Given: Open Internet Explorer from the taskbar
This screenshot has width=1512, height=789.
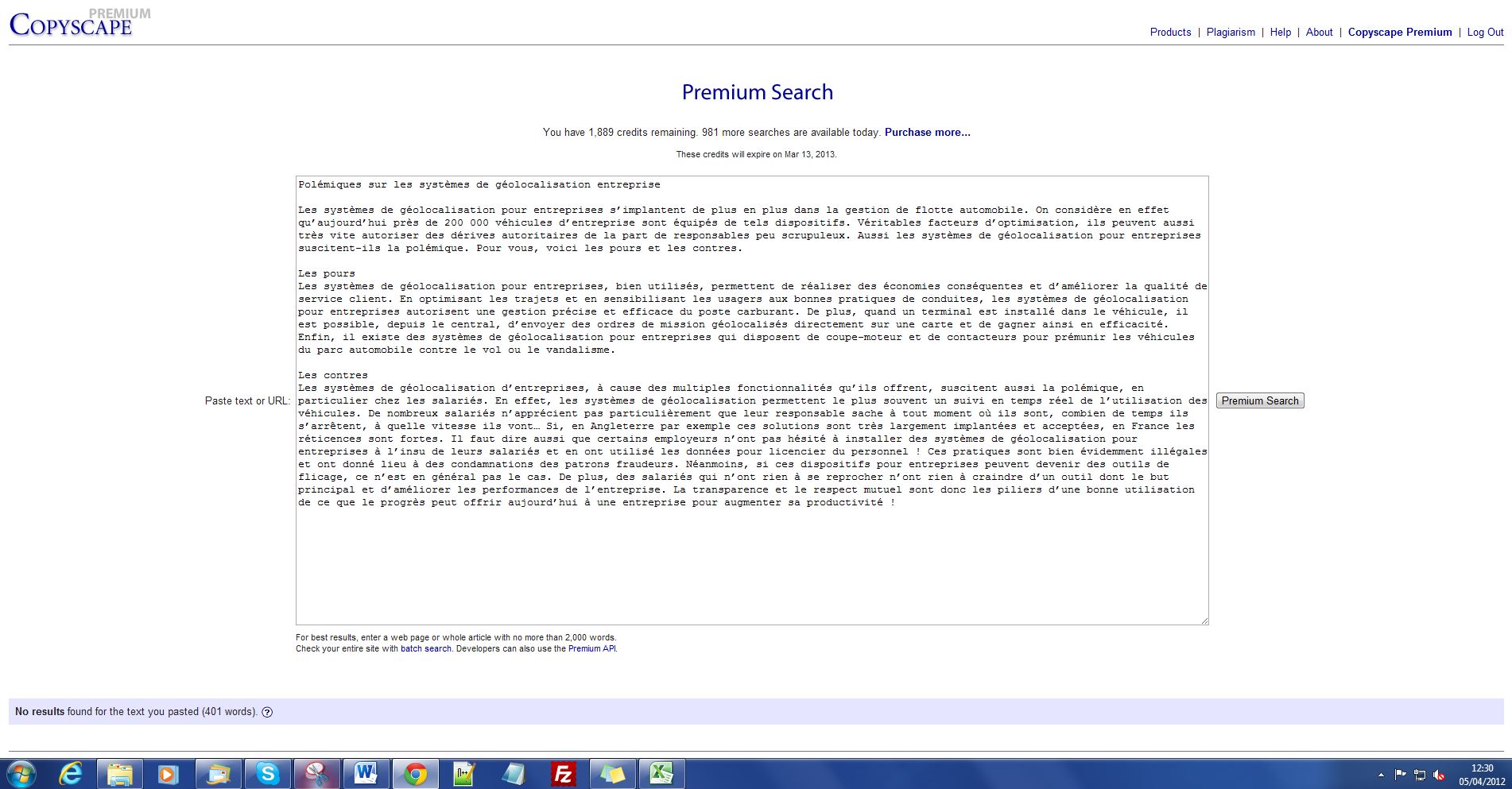Looking at the screenshot, I should point(71,774).
